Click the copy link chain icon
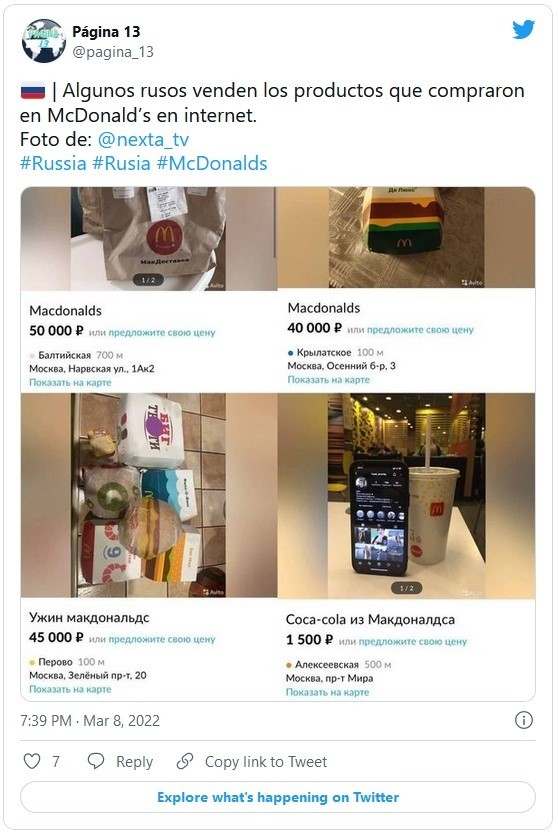 click(185, 761)
